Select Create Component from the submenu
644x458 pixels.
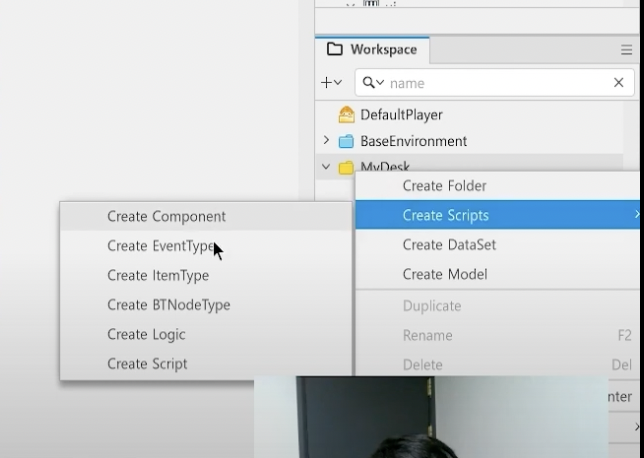pyautogui.click(x=206, y=216)
